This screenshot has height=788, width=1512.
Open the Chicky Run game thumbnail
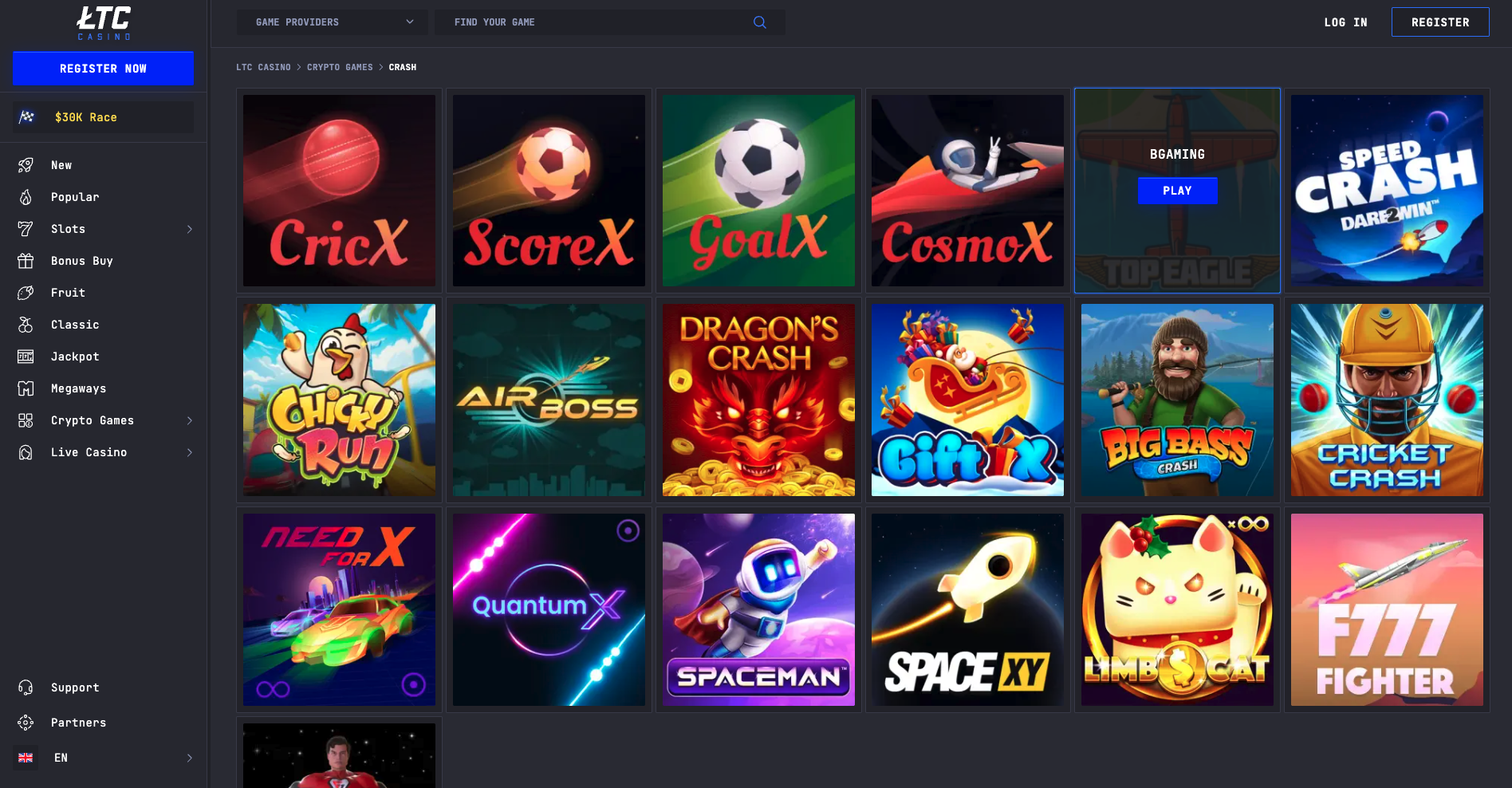pos(339,400)
